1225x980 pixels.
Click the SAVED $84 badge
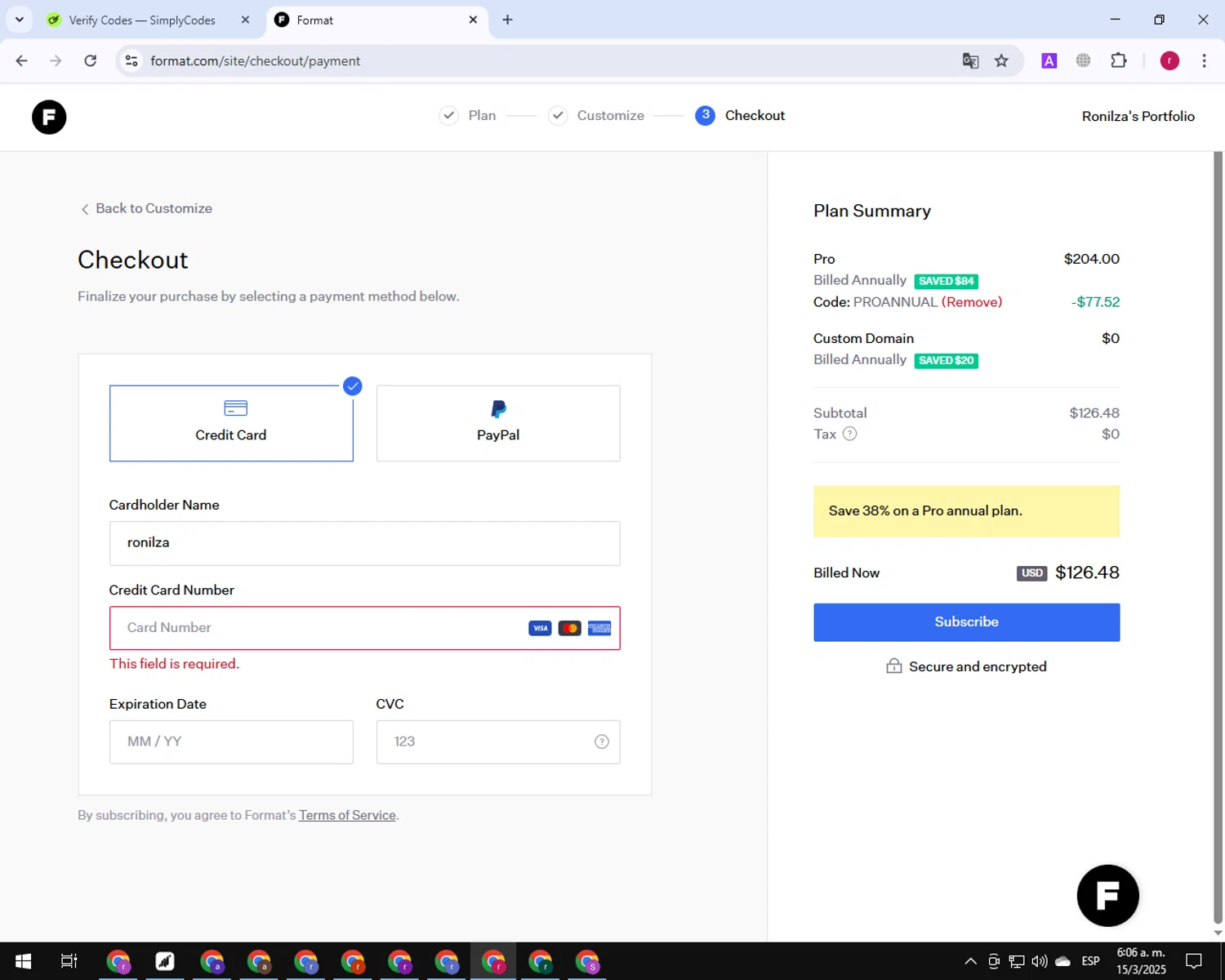point(947,281)
